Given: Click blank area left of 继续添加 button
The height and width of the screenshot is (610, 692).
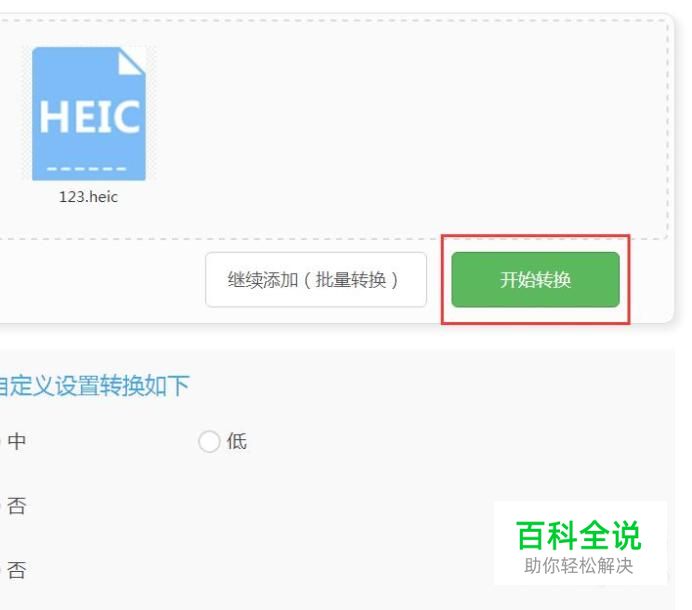Looking at the screenshot, I should tap(102, 279).
